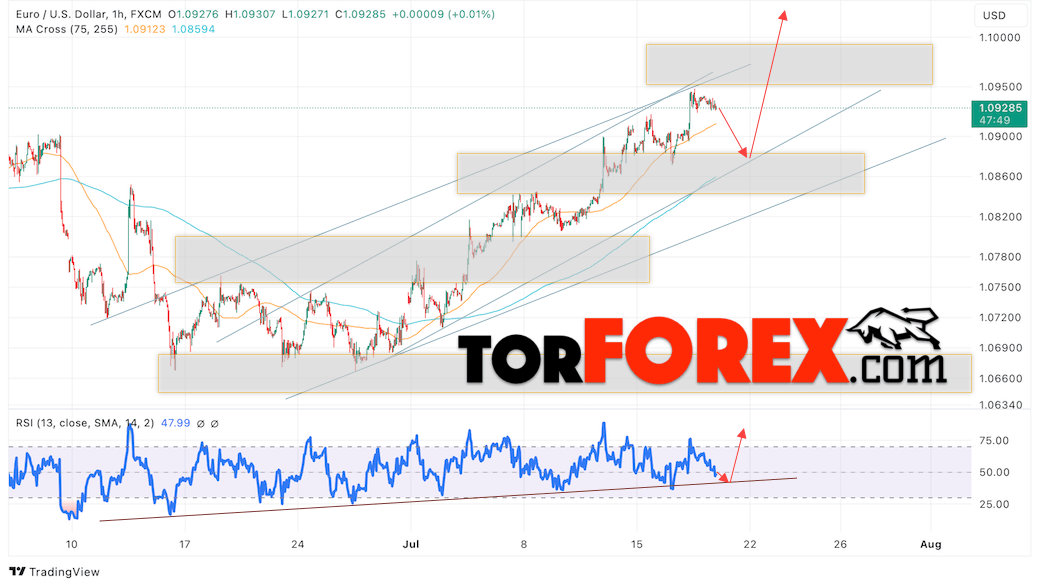This screenshot has height=587, width=1040.
Task: Click the MA value 1.09123 in legend
Action: coord(145,29)
